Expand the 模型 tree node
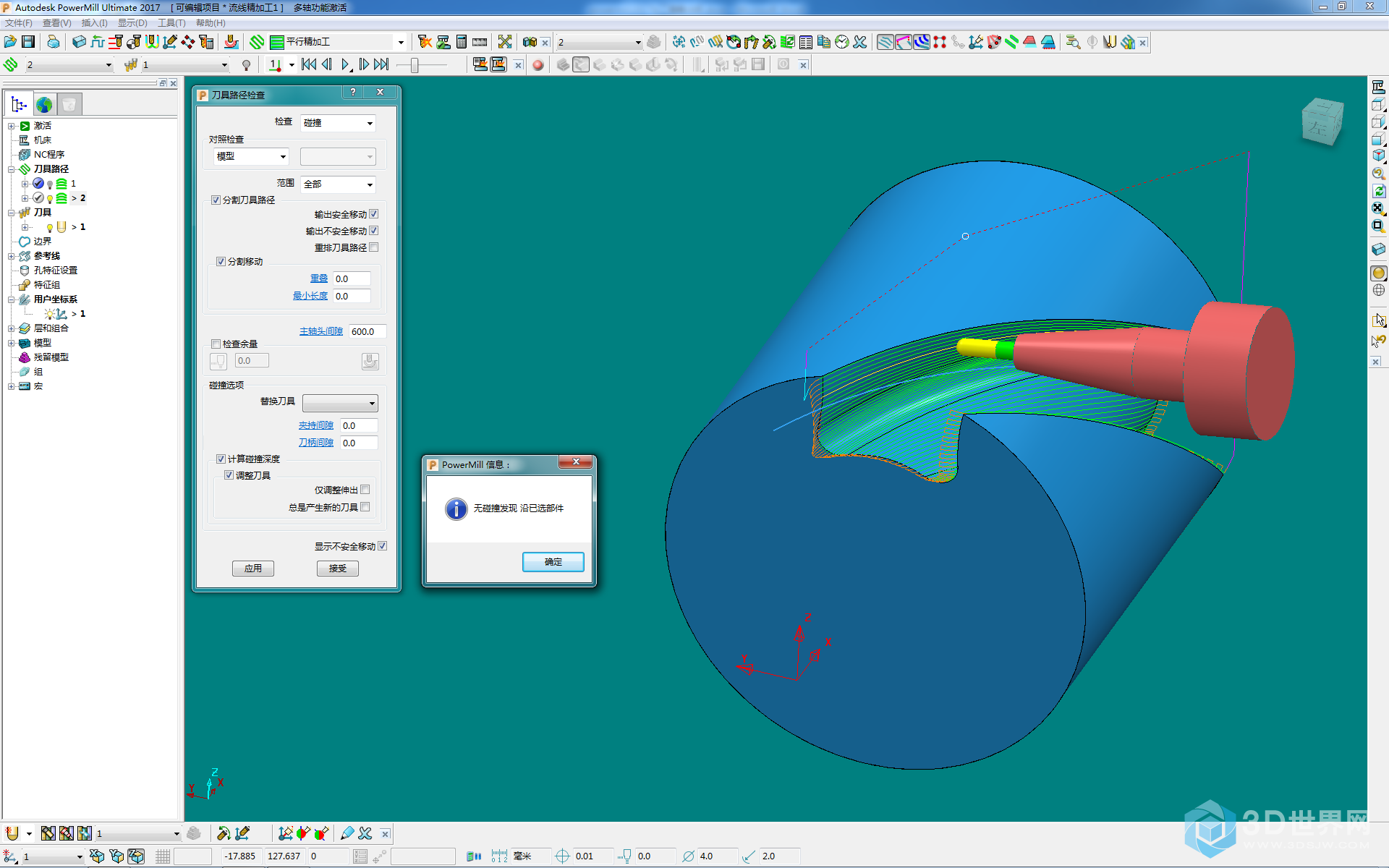This screenshot has width=1389, height=868. click(12, 343)
